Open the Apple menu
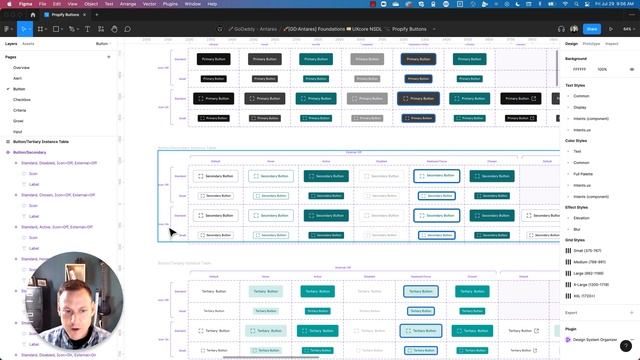Screen dimensions: 640x360 (9, 4)
